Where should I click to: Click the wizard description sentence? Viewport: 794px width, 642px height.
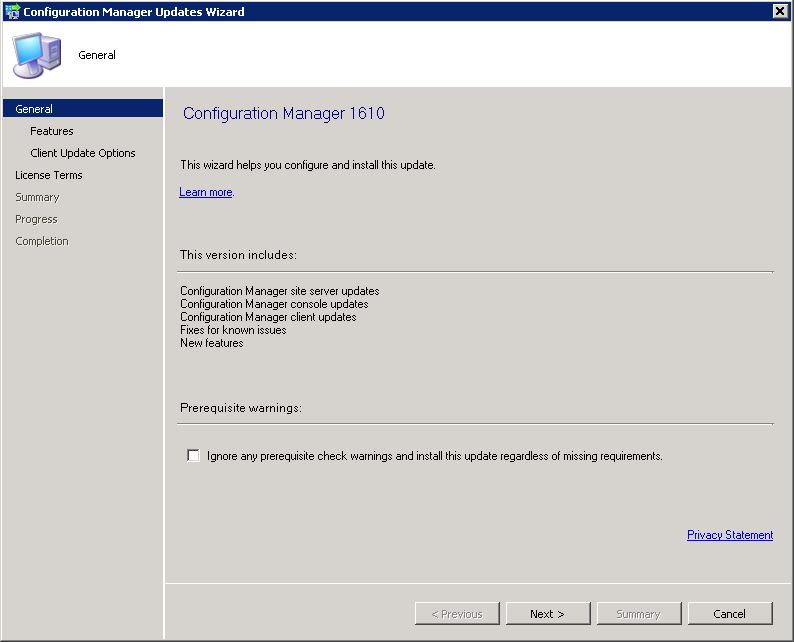[x=308, y=165]
